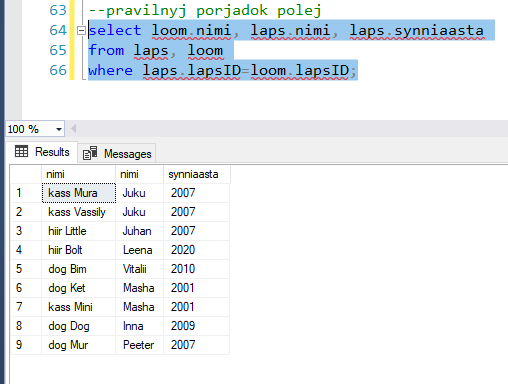Select cell Peeter

coord(139,345)
